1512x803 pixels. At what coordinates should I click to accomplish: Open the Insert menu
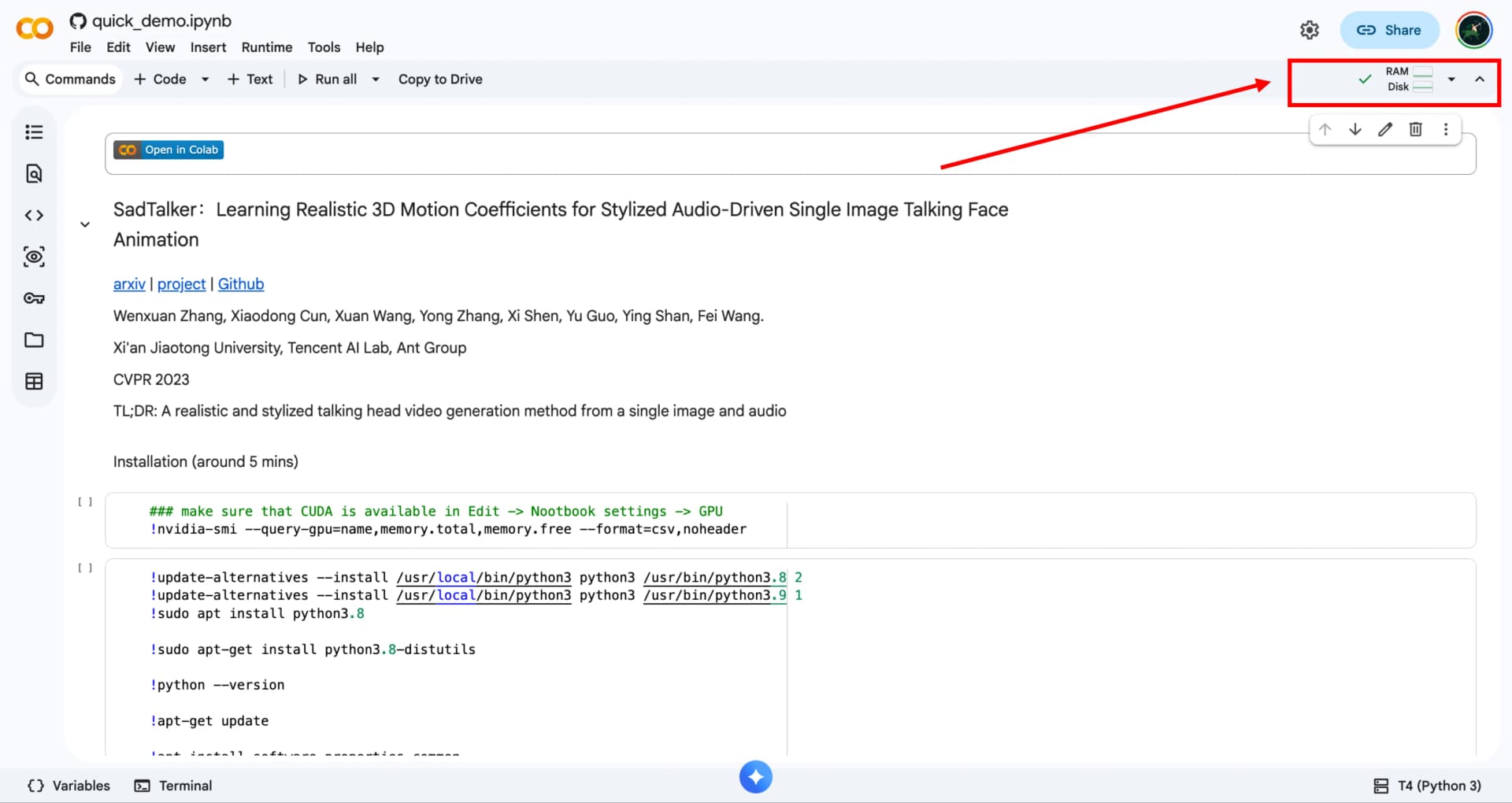tap(208, 47)
